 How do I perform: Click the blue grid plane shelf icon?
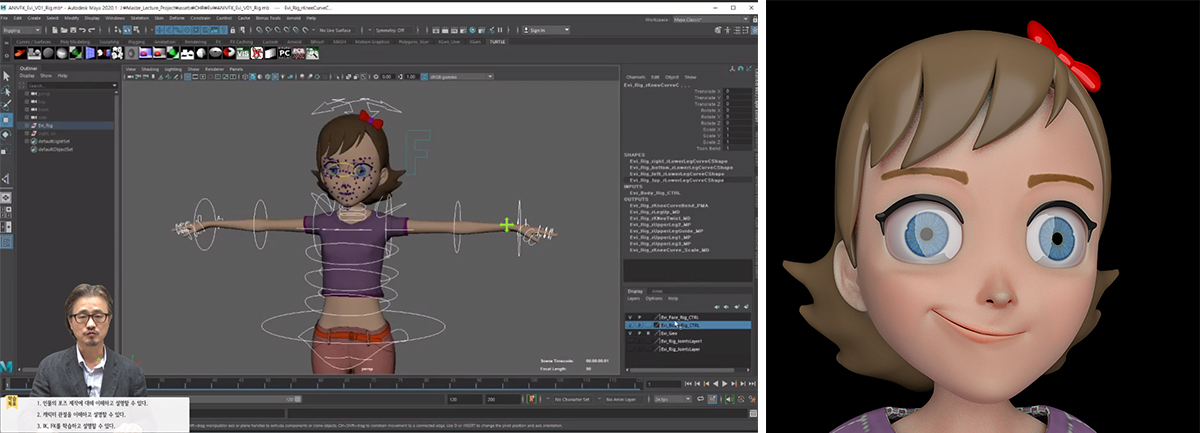point(90,52)
